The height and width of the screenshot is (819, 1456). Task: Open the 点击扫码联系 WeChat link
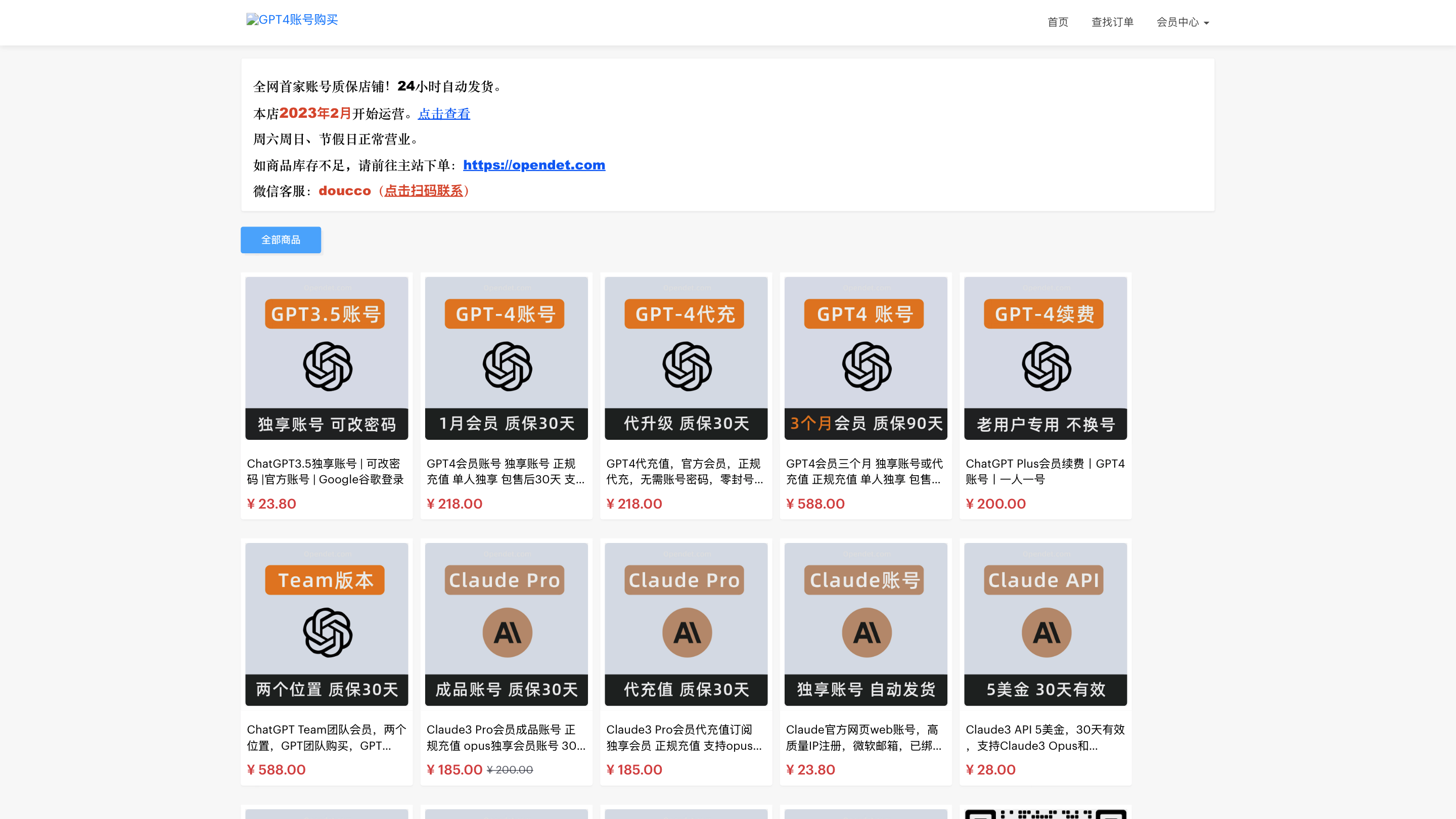point(423,191)
